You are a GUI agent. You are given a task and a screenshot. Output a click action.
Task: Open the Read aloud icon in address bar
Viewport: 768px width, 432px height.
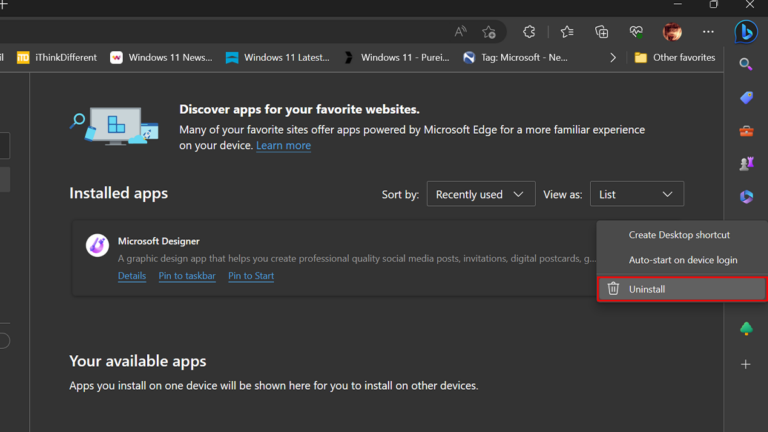point(460,32)
